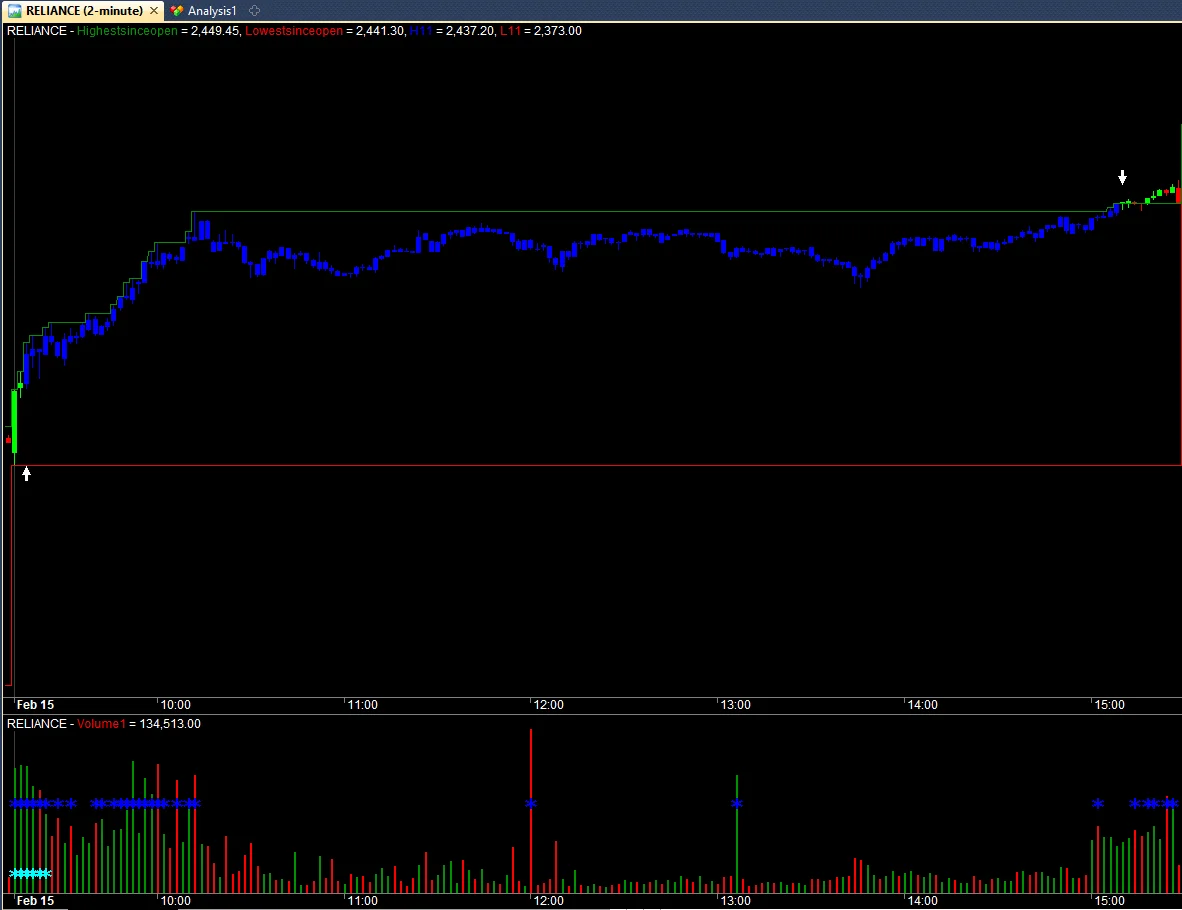The width and height of the screenshot is (1182, 910).
Task: Click the large green opening candle
Action: point(14,421)
